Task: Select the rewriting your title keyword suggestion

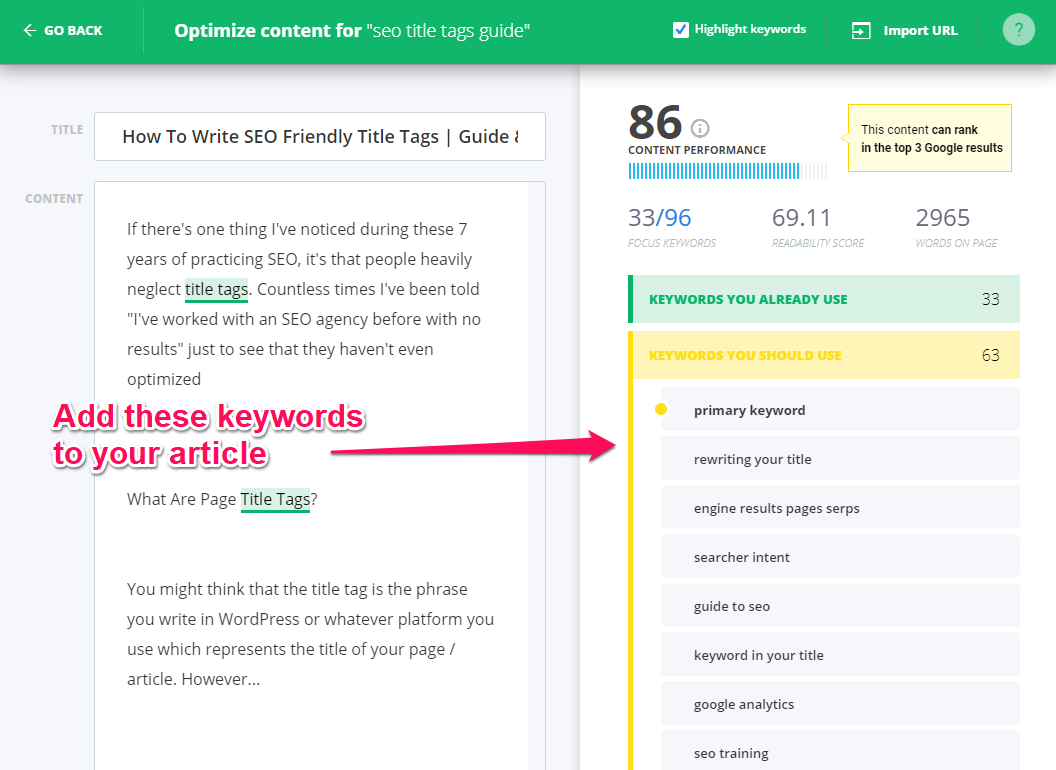Action: 840,458
